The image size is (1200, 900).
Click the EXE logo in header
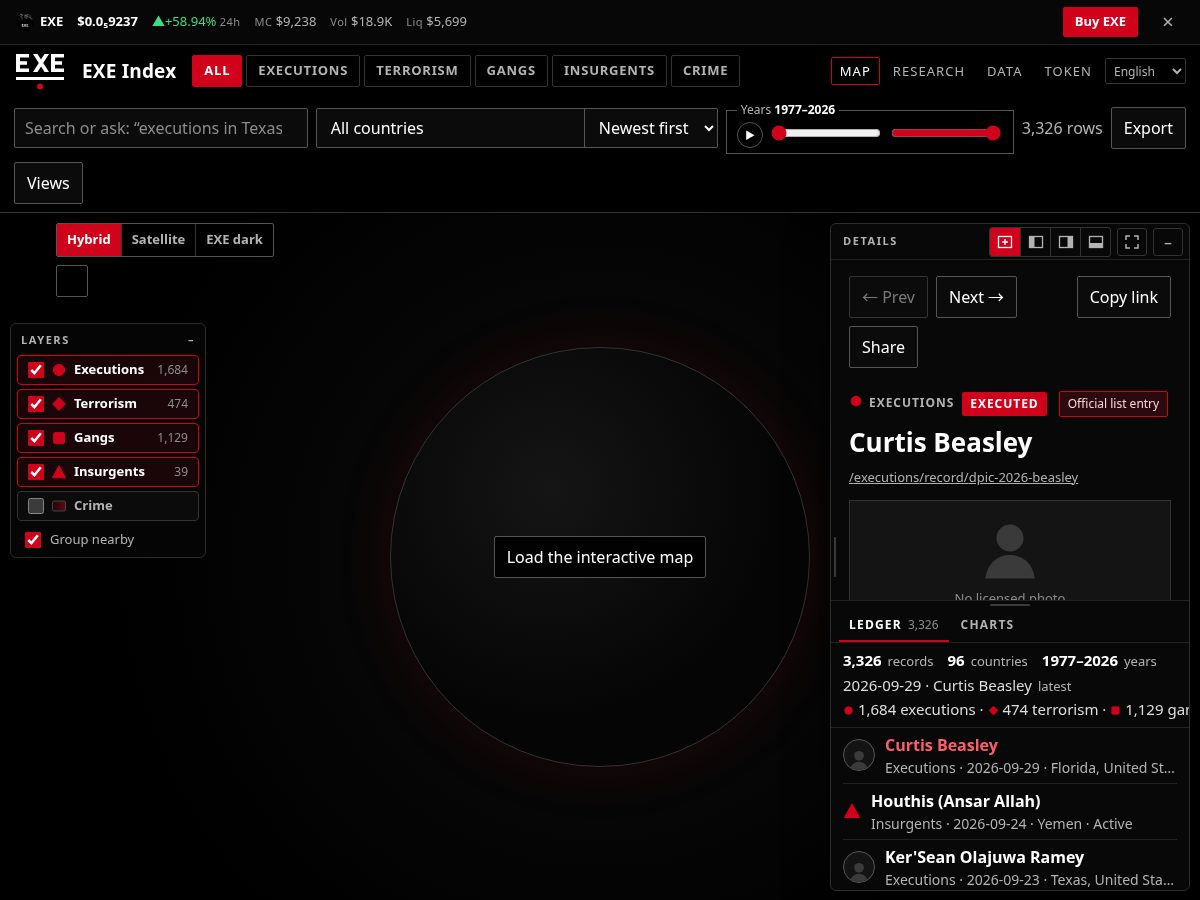[40, 71]
